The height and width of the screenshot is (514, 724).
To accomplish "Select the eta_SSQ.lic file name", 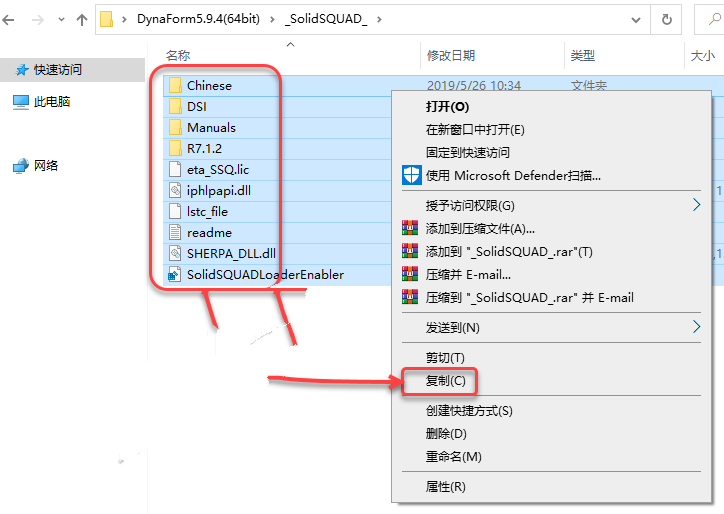I will (218, 169).
